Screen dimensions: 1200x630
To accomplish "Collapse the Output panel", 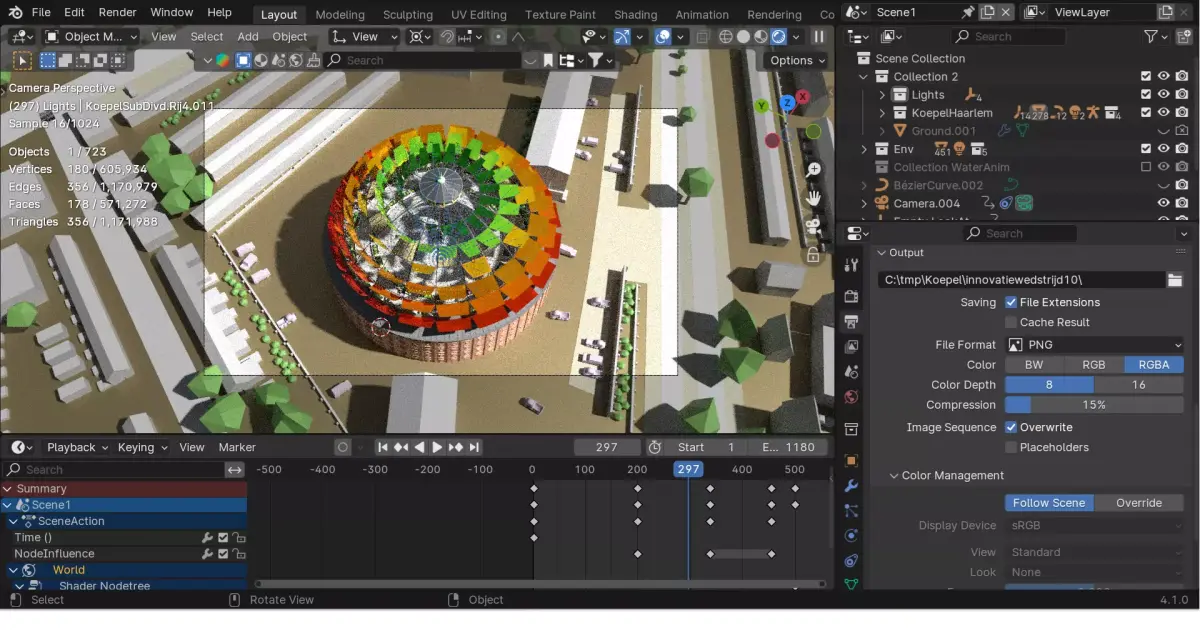I will coord(881,253).
